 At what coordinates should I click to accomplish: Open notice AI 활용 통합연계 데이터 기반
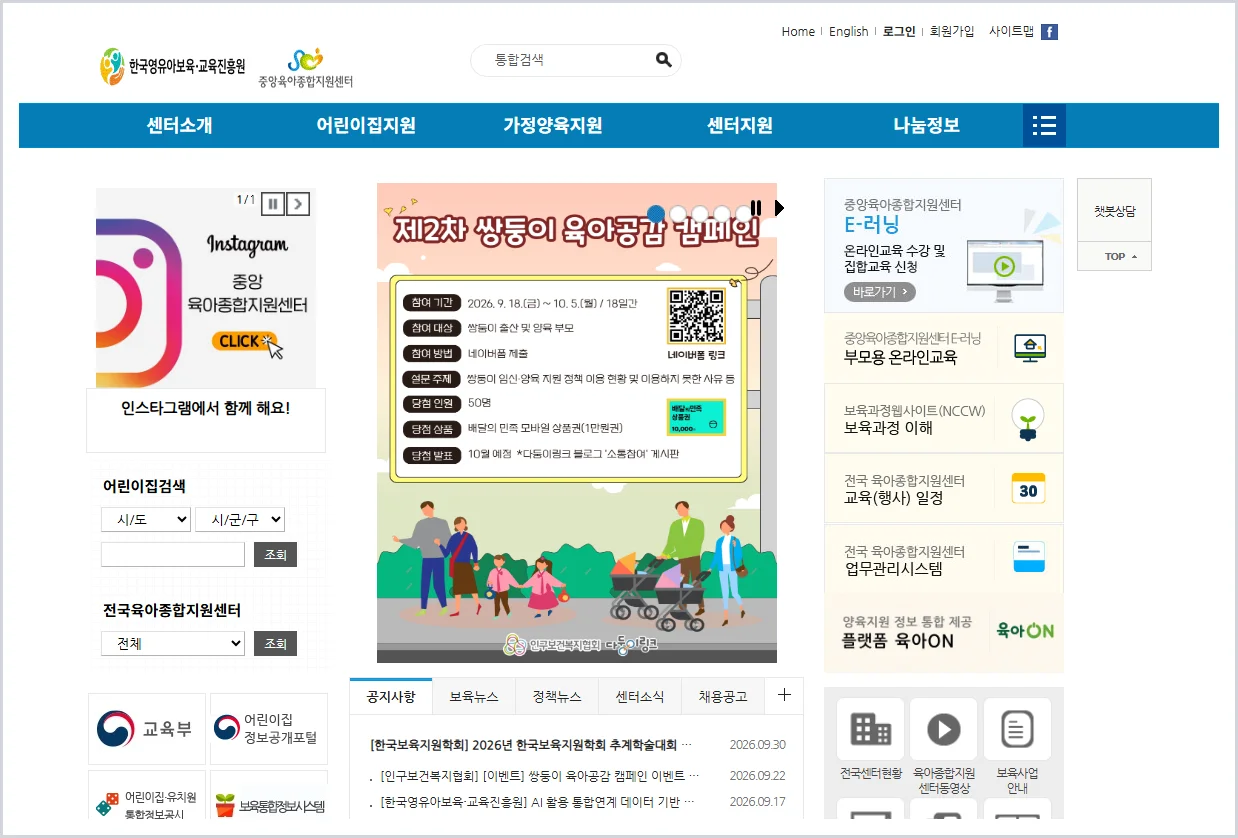[x=538, y=802]
